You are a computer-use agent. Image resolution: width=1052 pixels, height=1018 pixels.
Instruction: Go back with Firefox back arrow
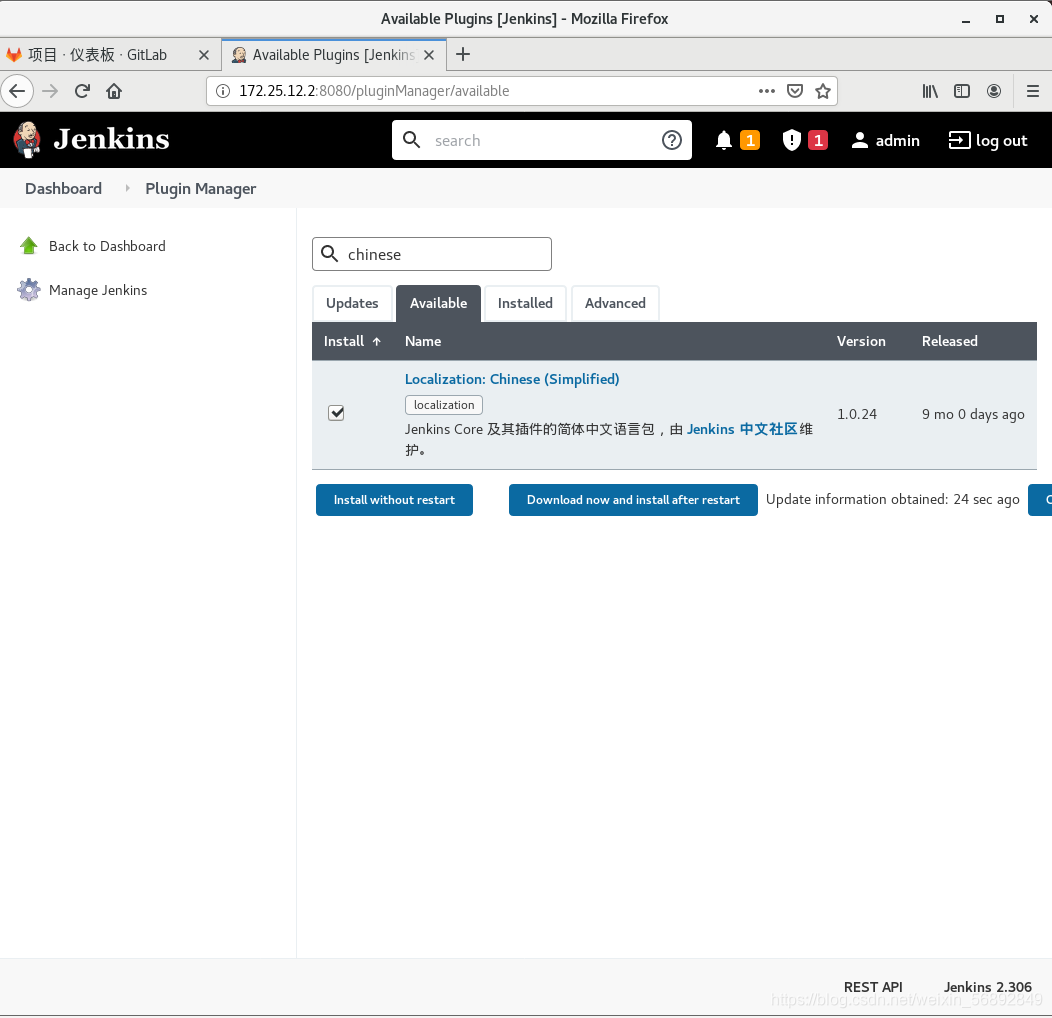pyautogui.click(x=17, y=91)
